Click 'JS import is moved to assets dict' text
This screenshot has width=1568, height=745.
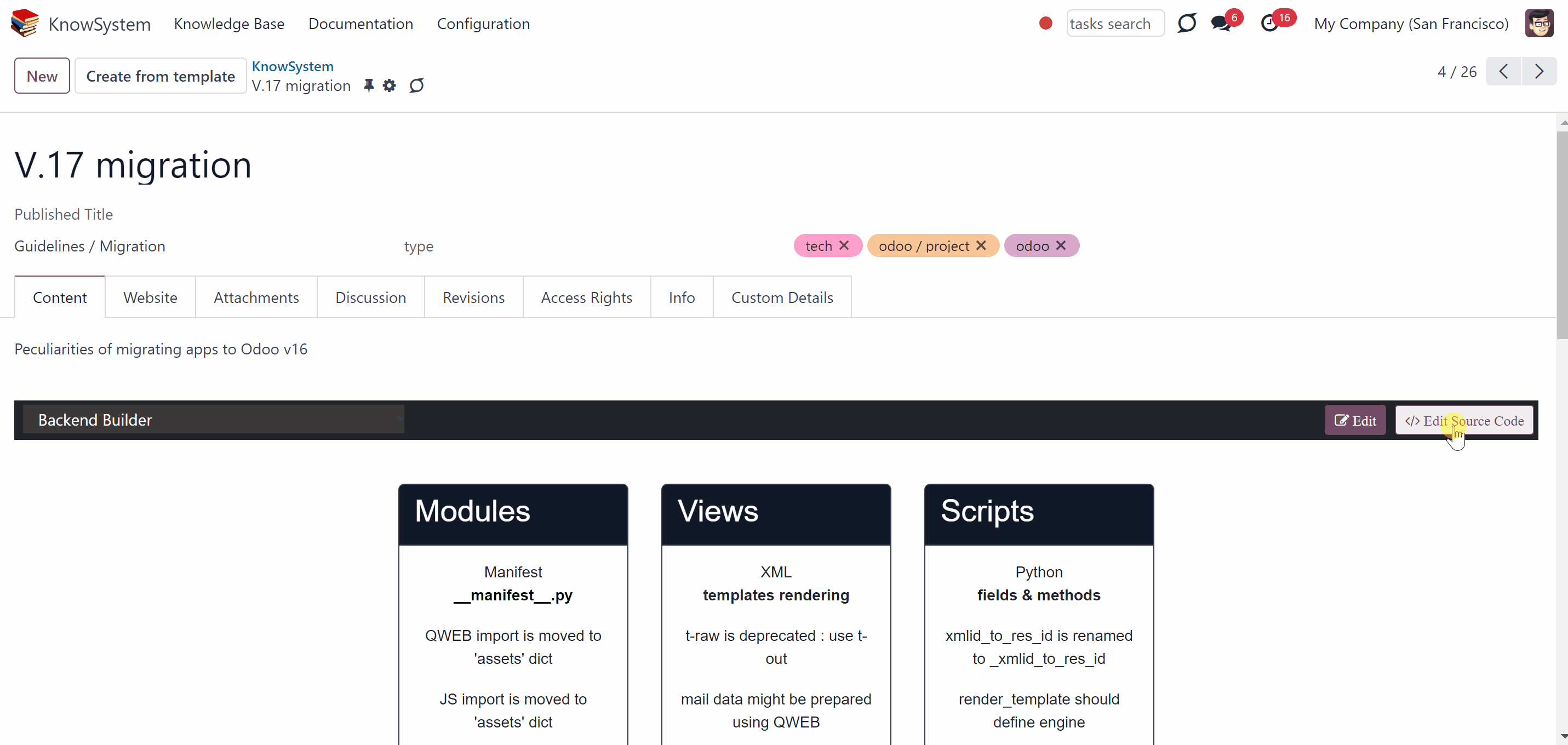point(513,710)
